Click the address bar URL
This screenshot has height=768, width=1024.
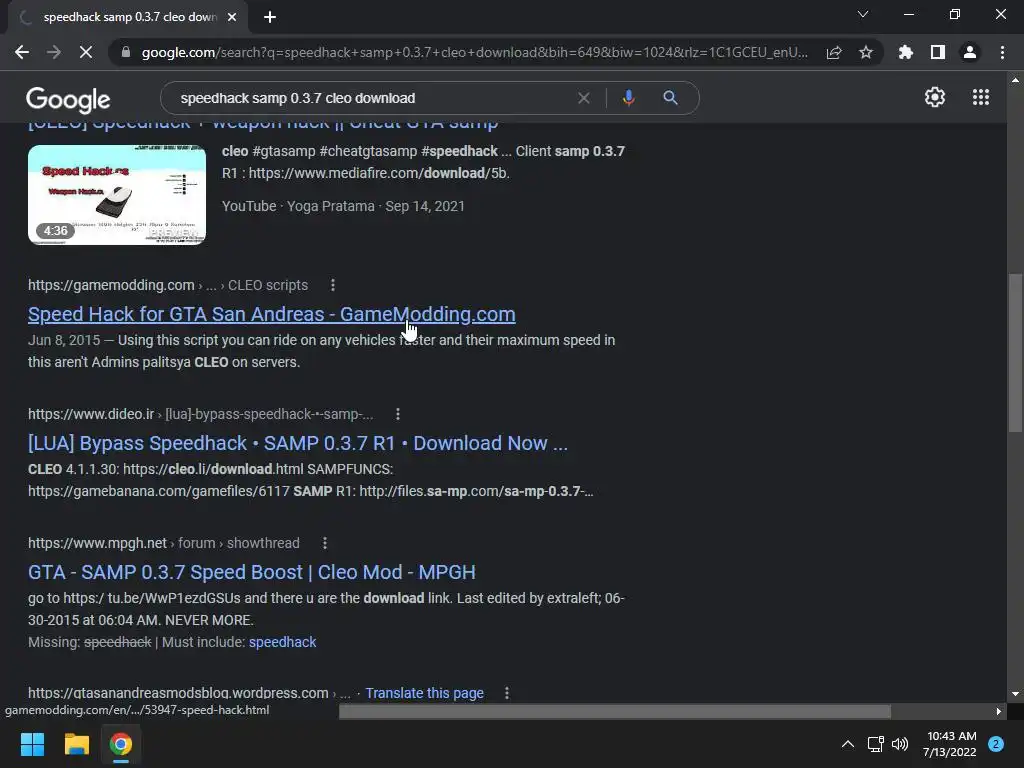tap(475, 52)
